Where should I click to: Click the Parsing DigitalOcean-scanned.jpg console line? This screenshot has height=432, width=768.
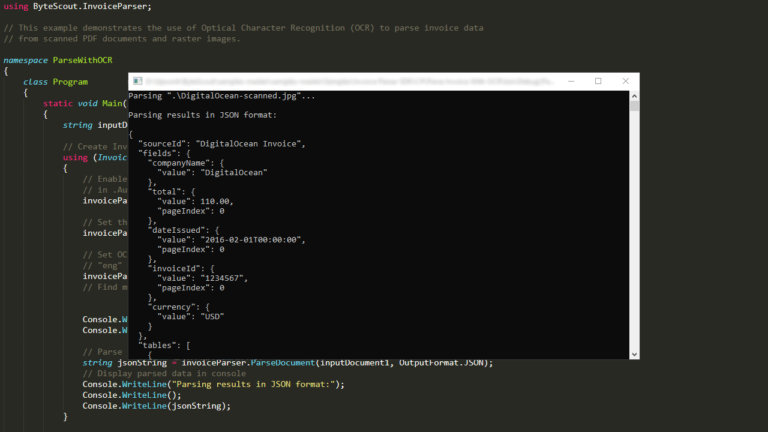tap(221, 96)
